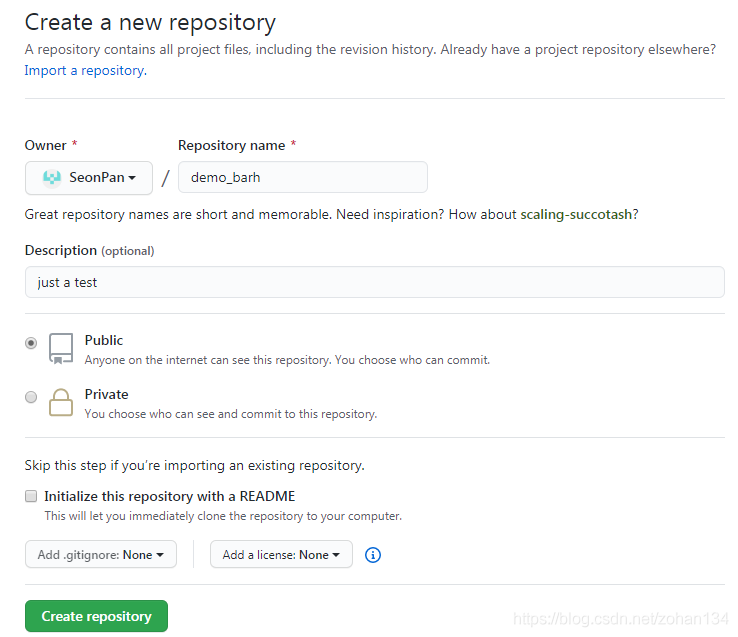Click the SeonPan owner avatar icon
The image size is (738, 637).
click(52, 177)
